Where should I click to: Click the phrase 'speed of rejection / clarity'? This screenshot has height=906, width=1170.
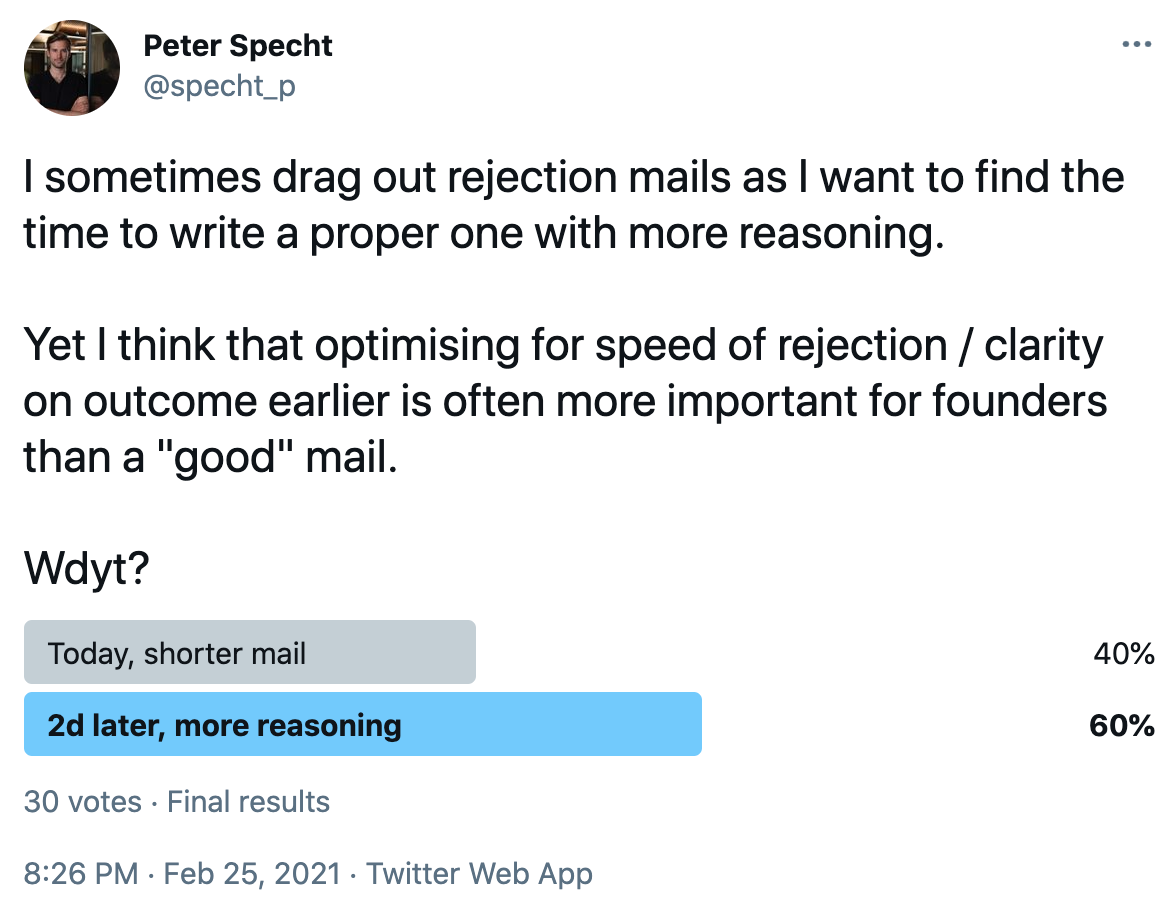point(848,346)
